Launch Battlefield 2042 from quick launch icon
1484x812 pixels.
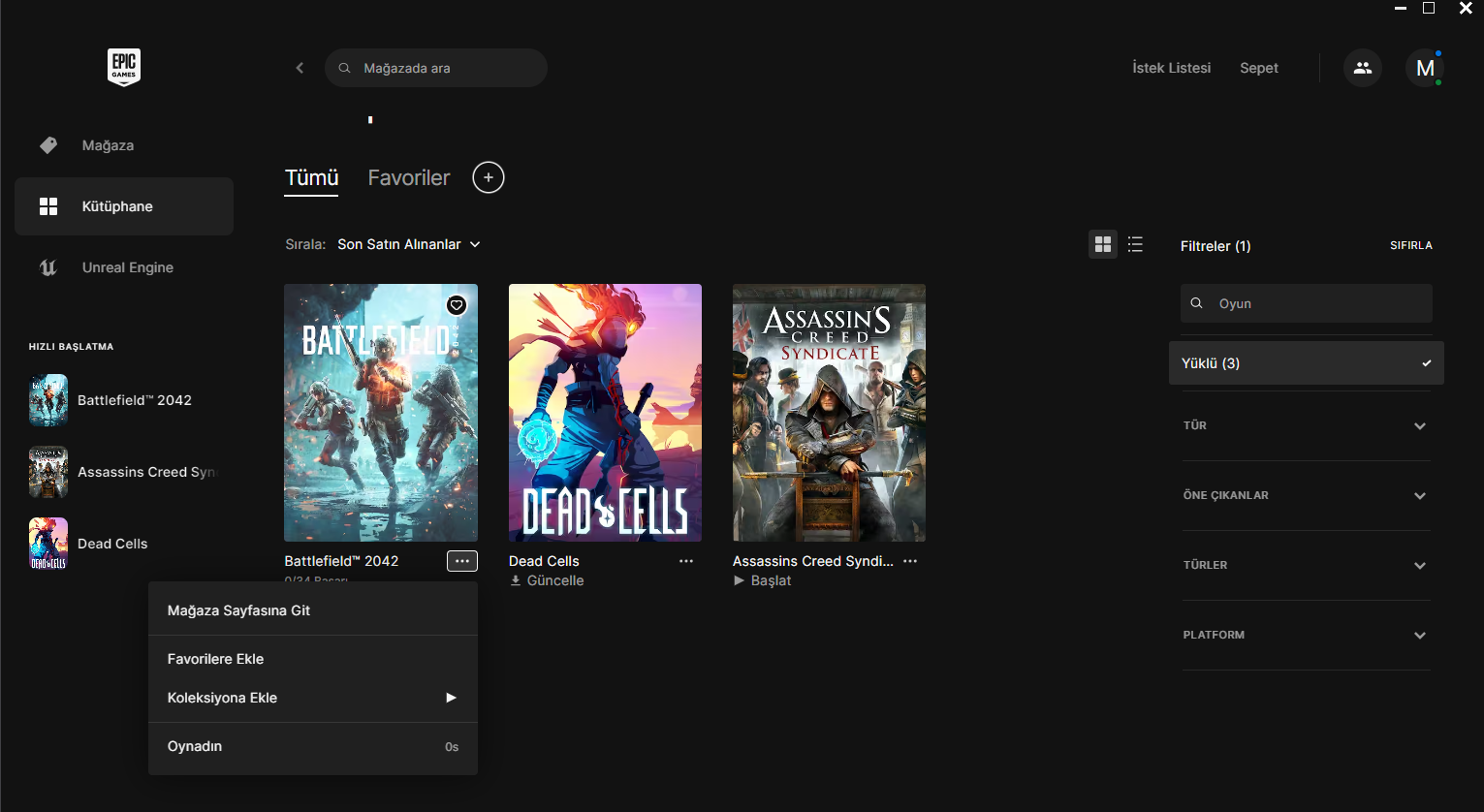pos(48,400)
